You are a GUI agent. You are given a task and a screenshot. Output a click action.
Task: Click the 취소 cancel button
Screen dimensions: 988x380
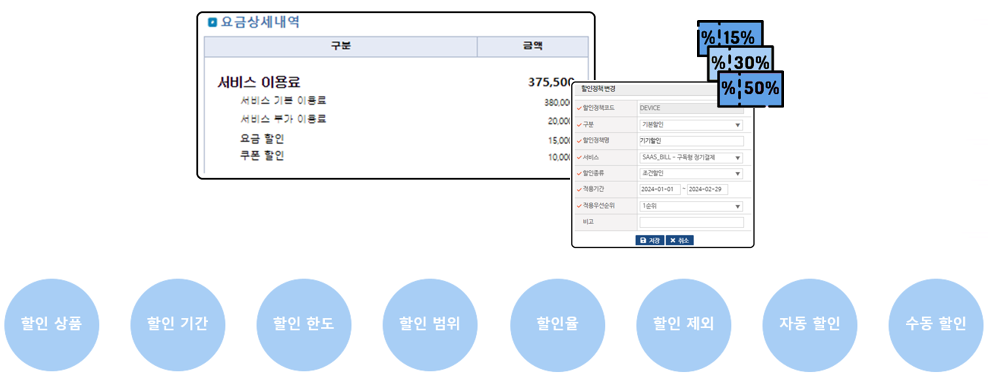[x=680, y=241]
